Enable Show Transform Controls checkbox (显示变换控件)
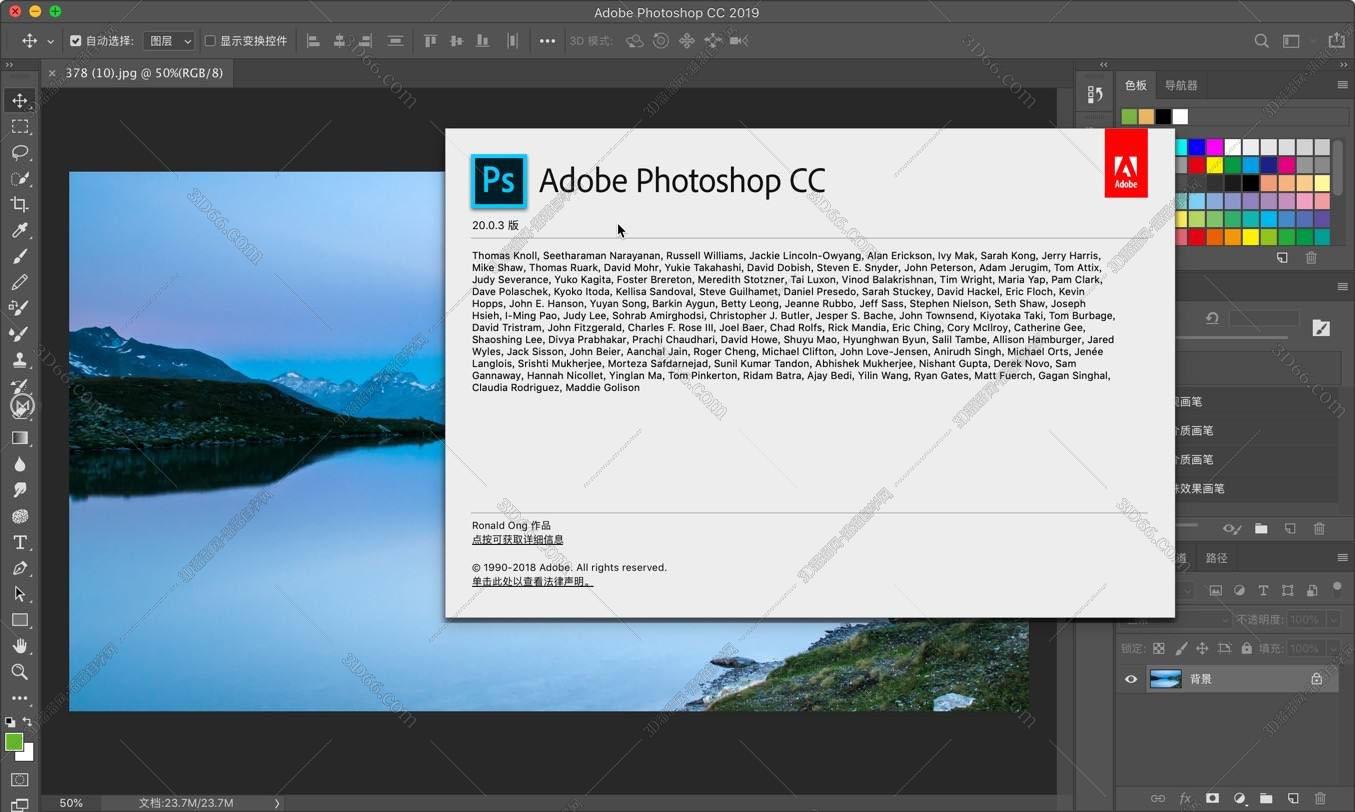The image size is (1355, 812). [210, 41]
